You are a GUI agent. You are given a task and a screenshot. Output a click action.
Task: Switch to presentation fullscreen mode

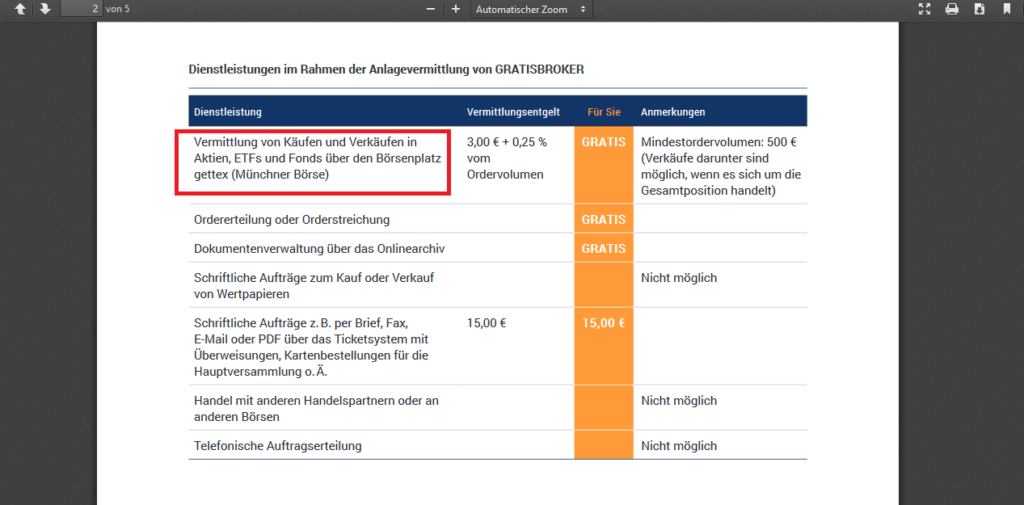tap(924, 9)
